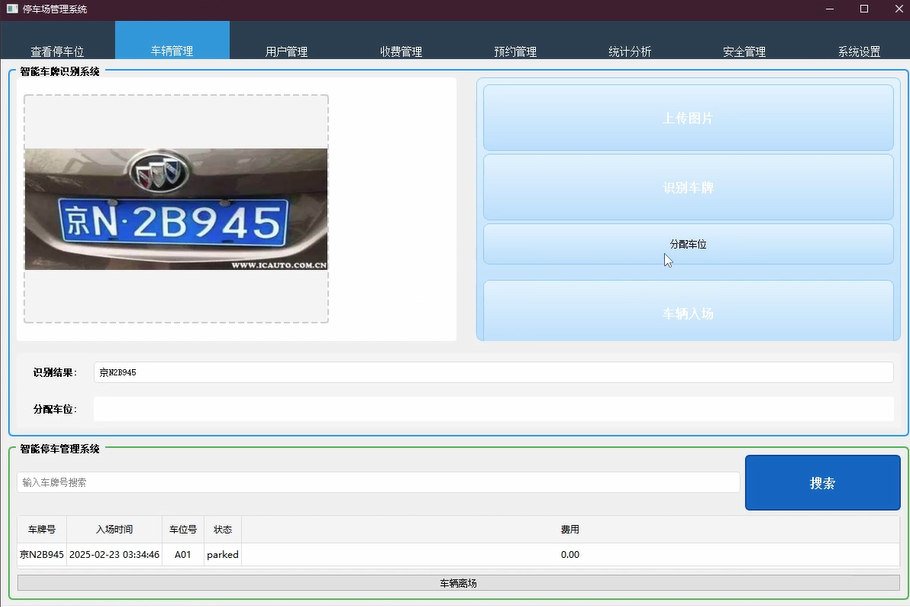Go to the 预约管理 tab
The width and height of the screenshot is (910, 607).
coord(515,41)
